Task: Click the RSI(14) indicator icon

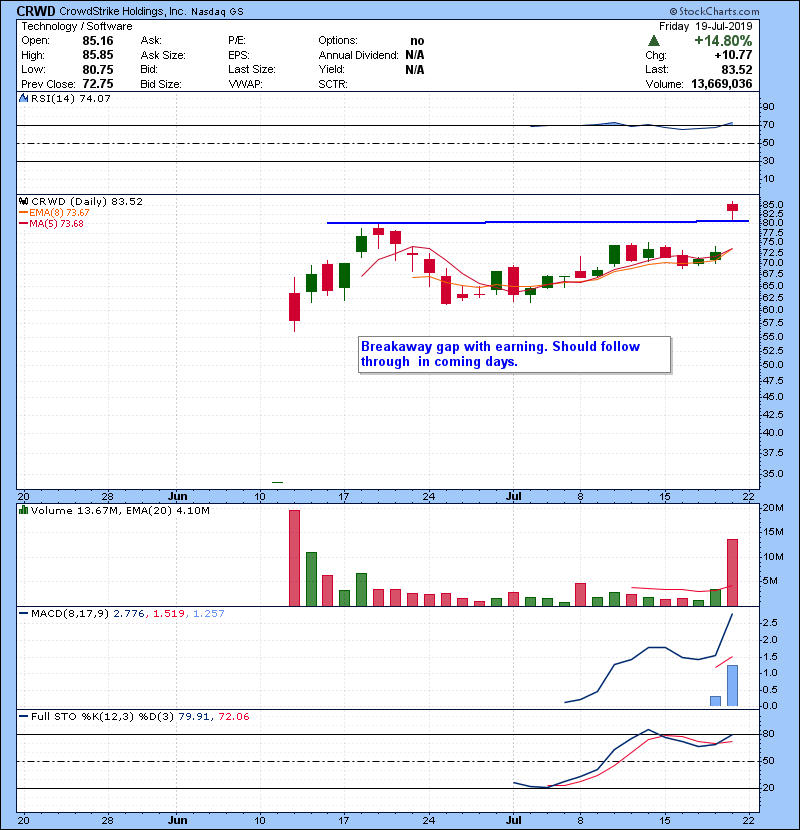Action: (x=23, y=98)
